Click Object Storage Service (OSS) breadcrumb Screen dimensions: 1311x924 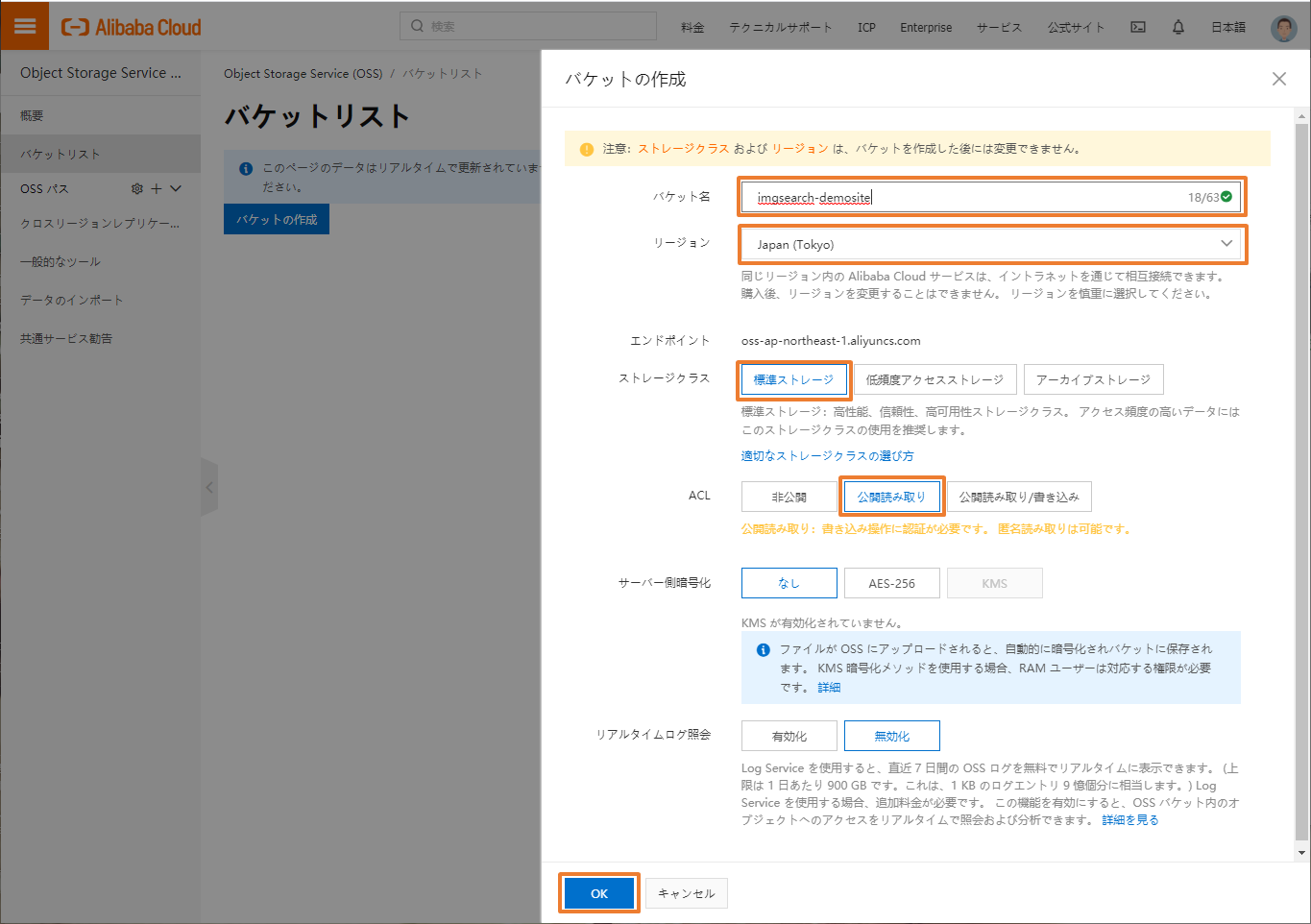pos(303,73)
